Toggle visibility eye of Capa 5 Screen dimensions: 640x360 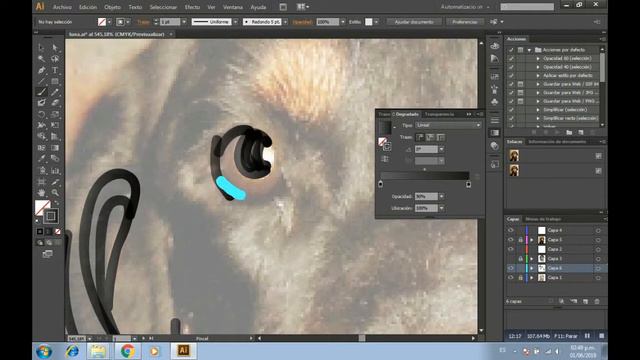click(x=511, y=240)
